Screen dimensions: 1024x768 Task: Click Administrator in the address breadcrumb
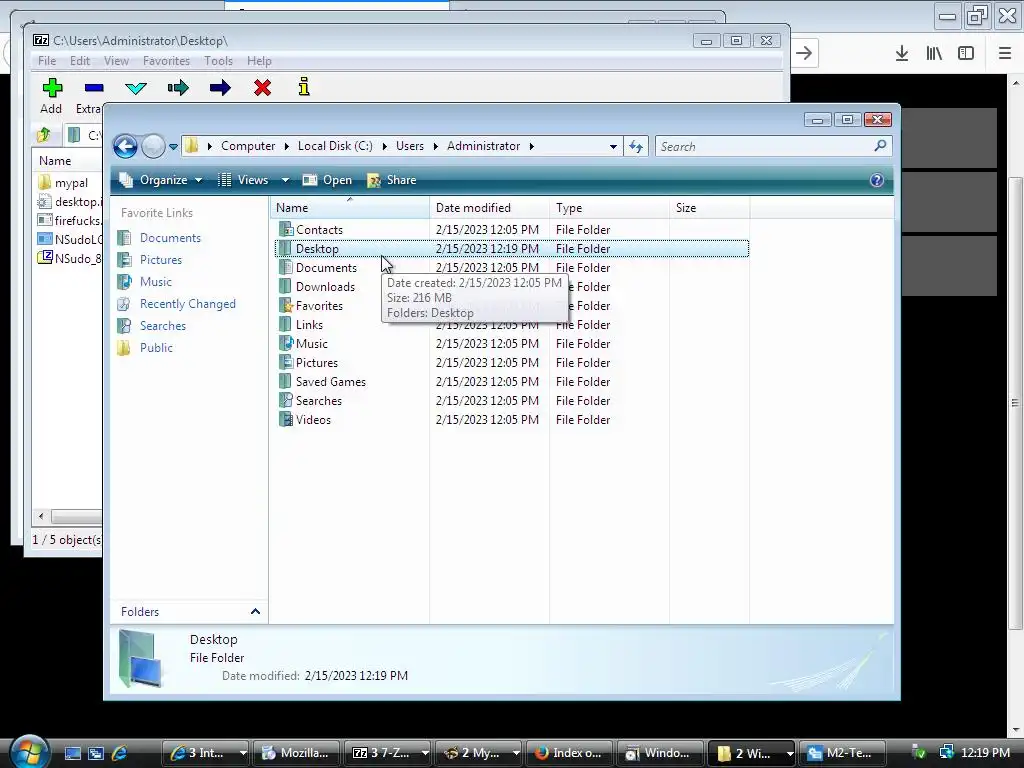[x=483, y=146]
